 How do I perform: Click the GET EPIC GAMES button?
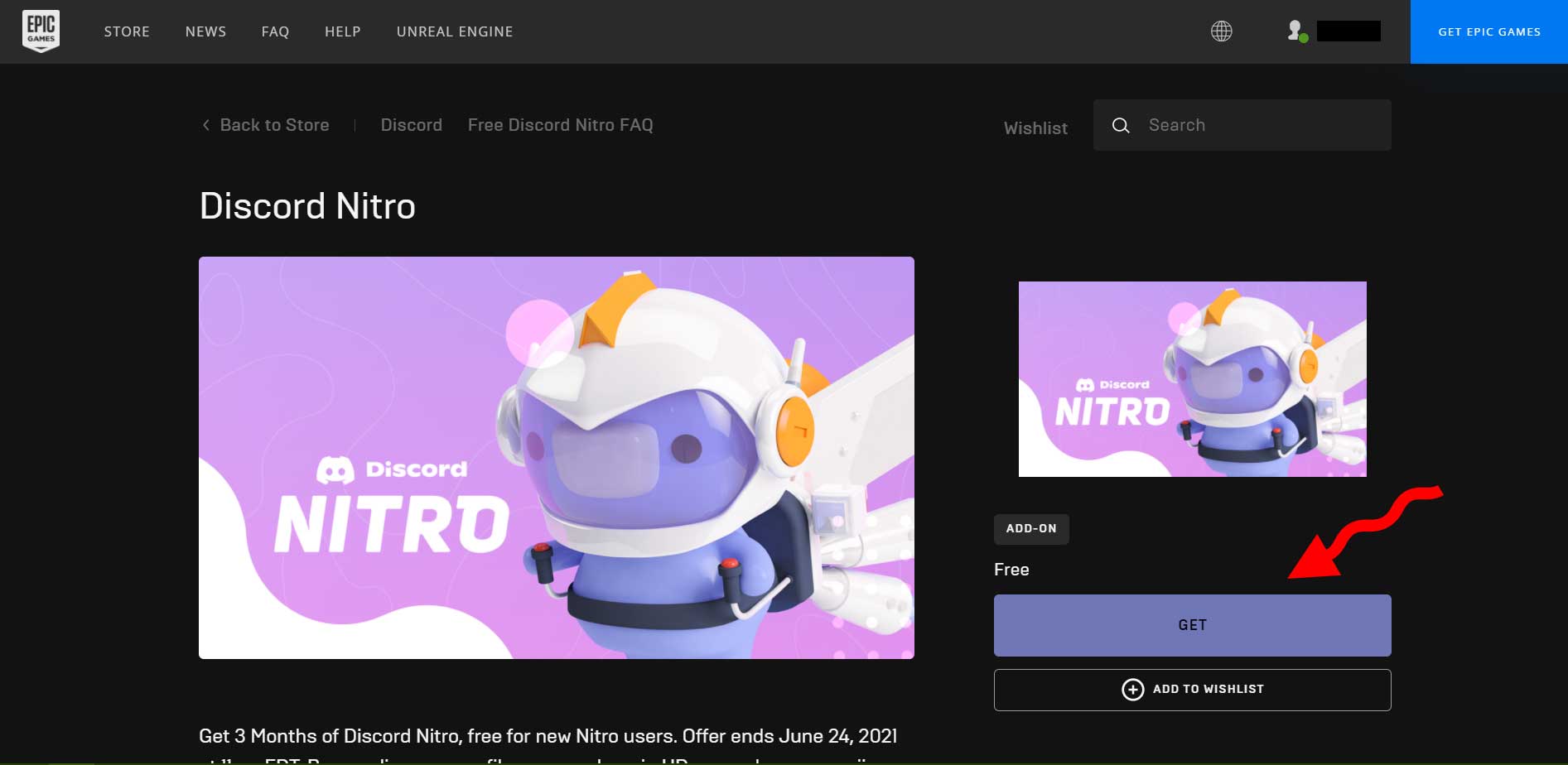tap(1489, 31)
